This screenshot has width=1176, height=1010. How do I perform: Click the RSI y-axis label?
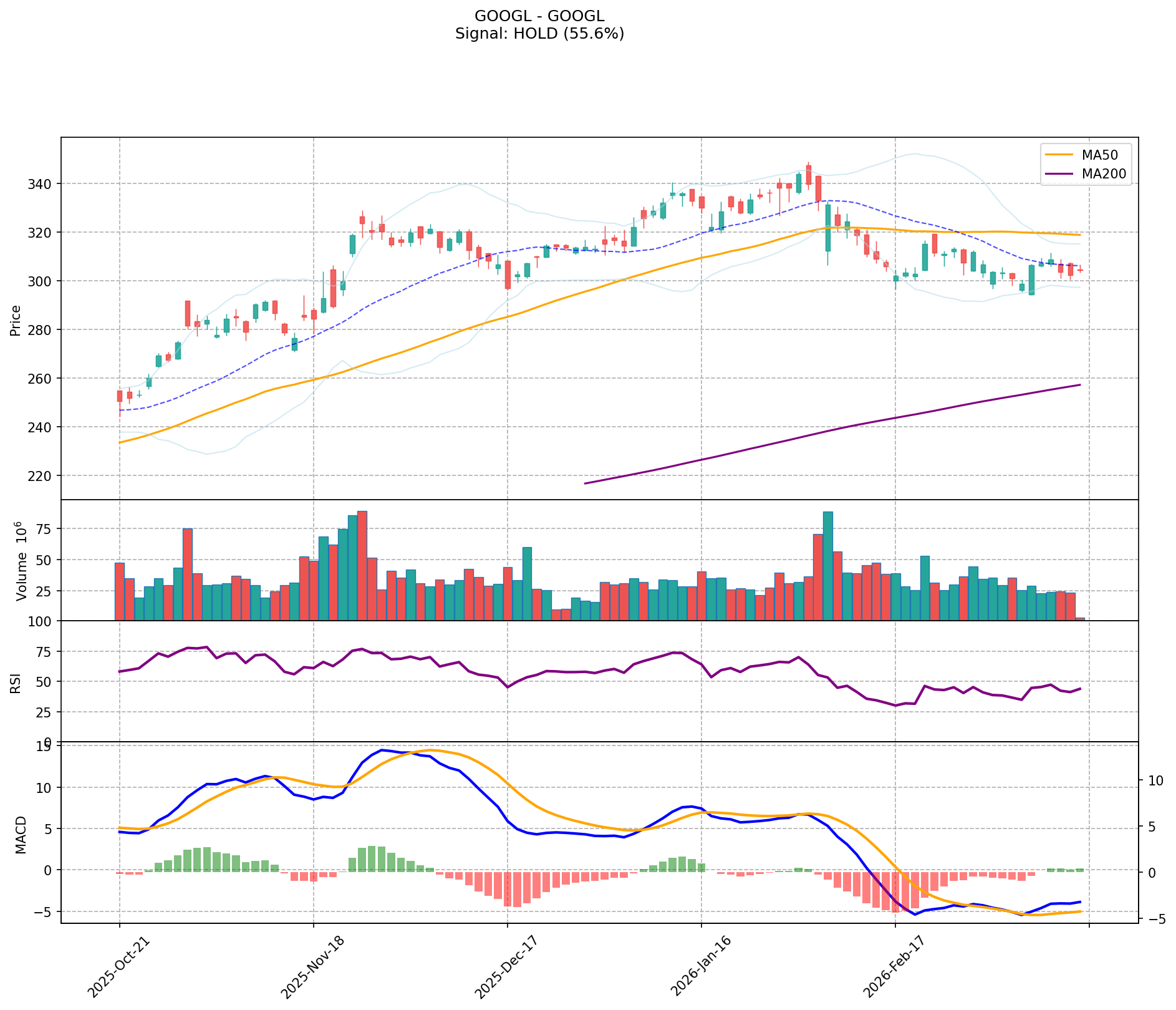16,682
